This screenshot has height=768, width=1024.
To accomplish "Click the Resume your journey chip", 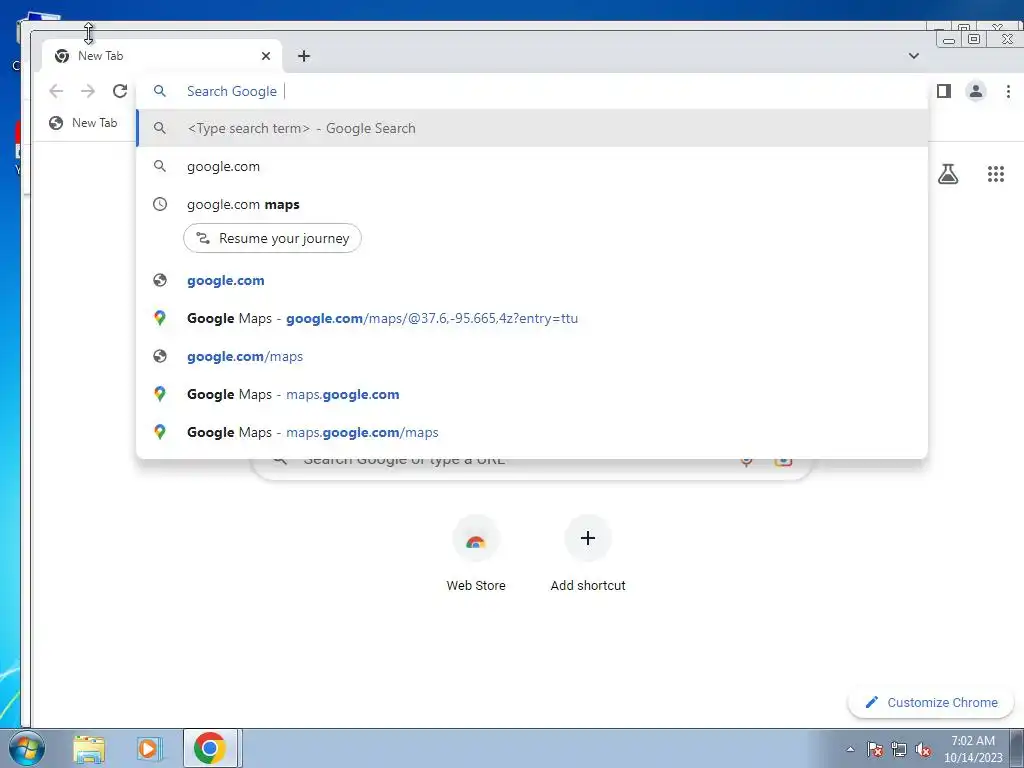I will point(272,238).
